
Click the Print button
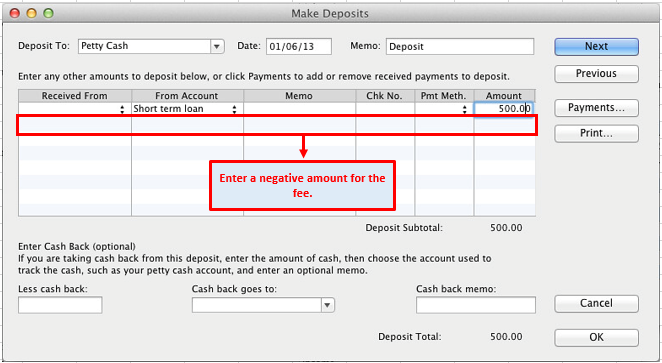[596, 134]
